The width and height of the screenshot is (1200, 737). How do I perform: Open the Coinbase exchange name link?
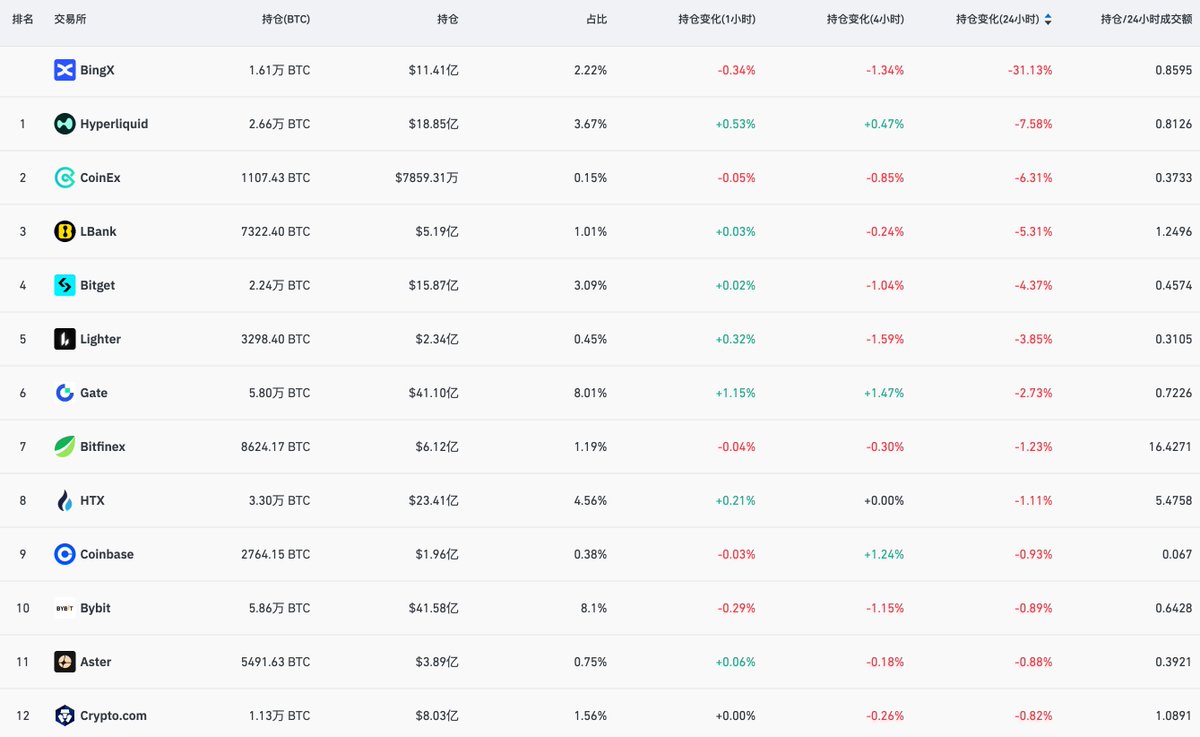coord(107,554)
